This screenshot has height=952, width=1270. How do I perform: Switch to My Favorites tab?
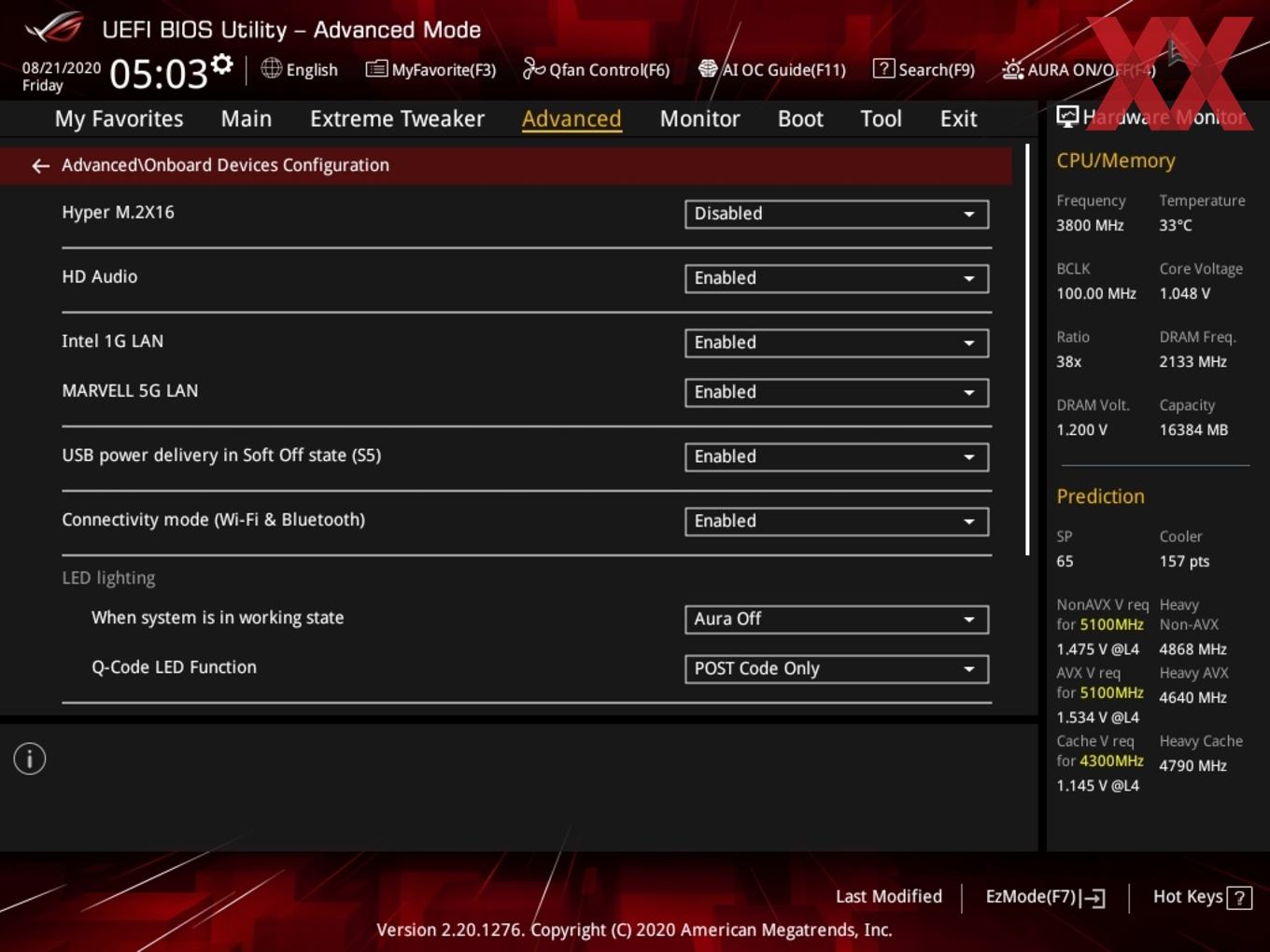point(119,119)
